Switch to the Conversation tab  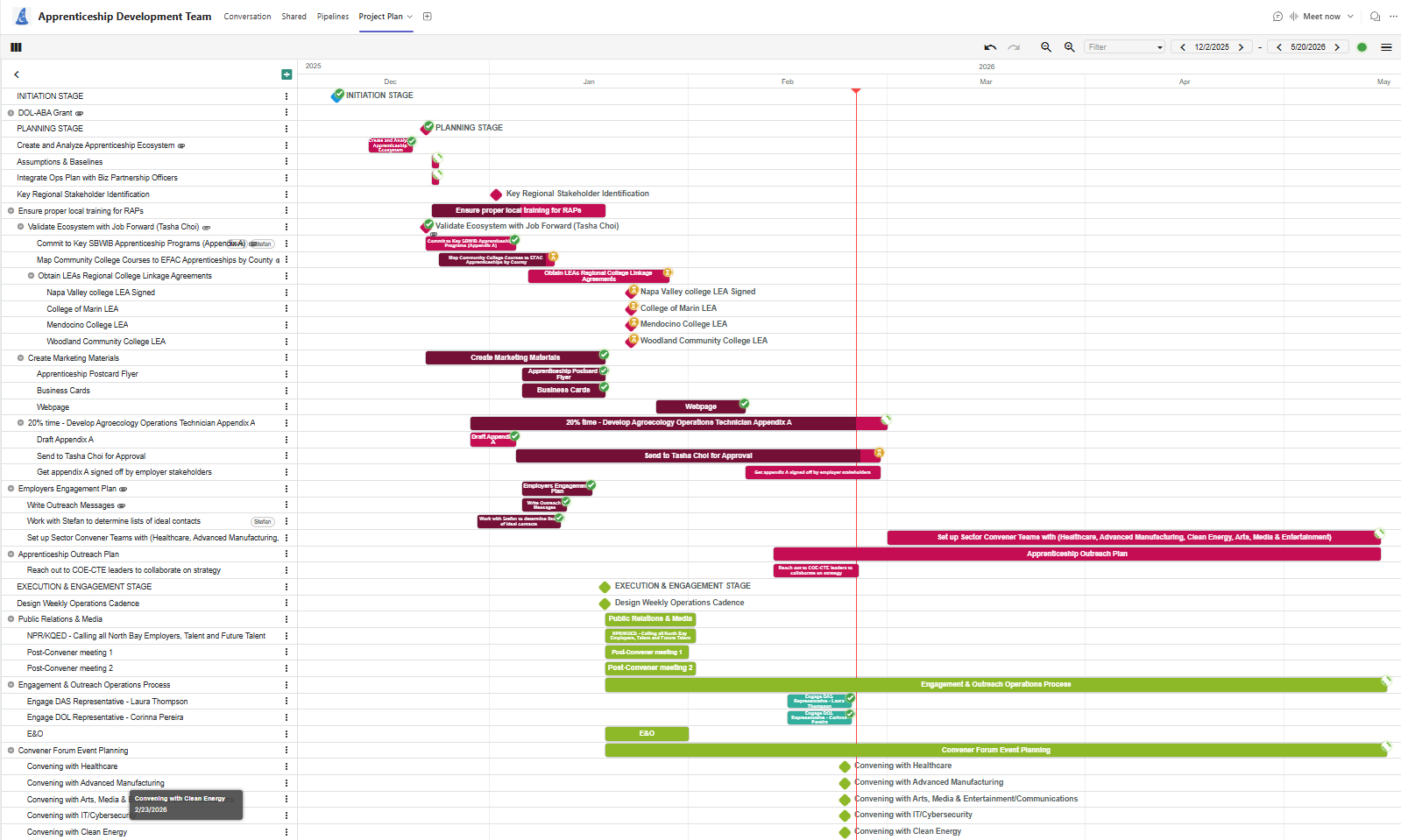point(247,17)
